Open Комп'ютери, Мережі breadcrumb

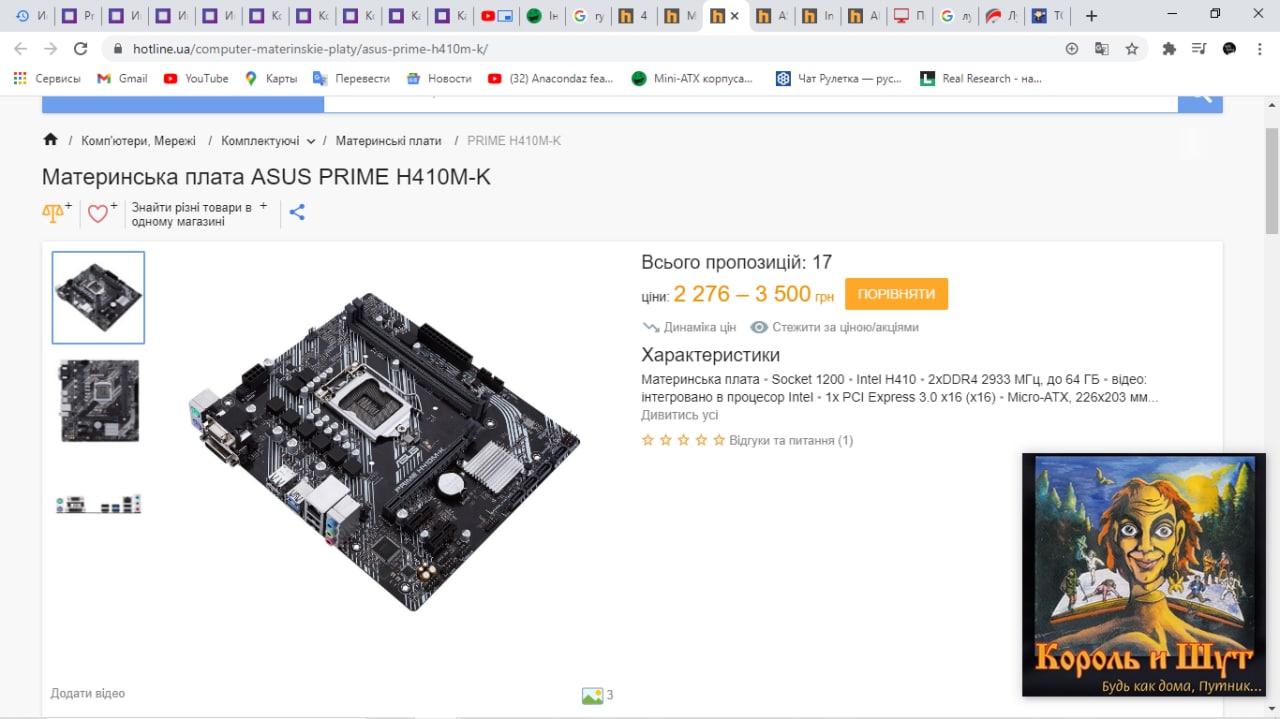(139, 141)
